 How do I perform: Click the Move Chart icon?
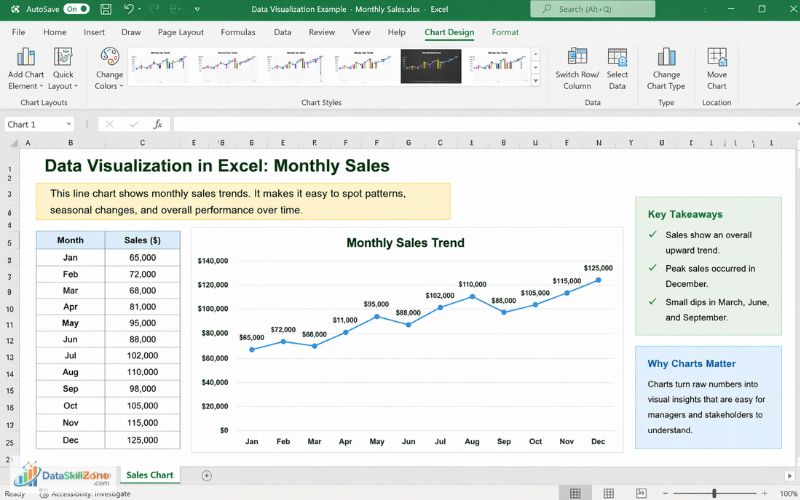coord(717,56)
